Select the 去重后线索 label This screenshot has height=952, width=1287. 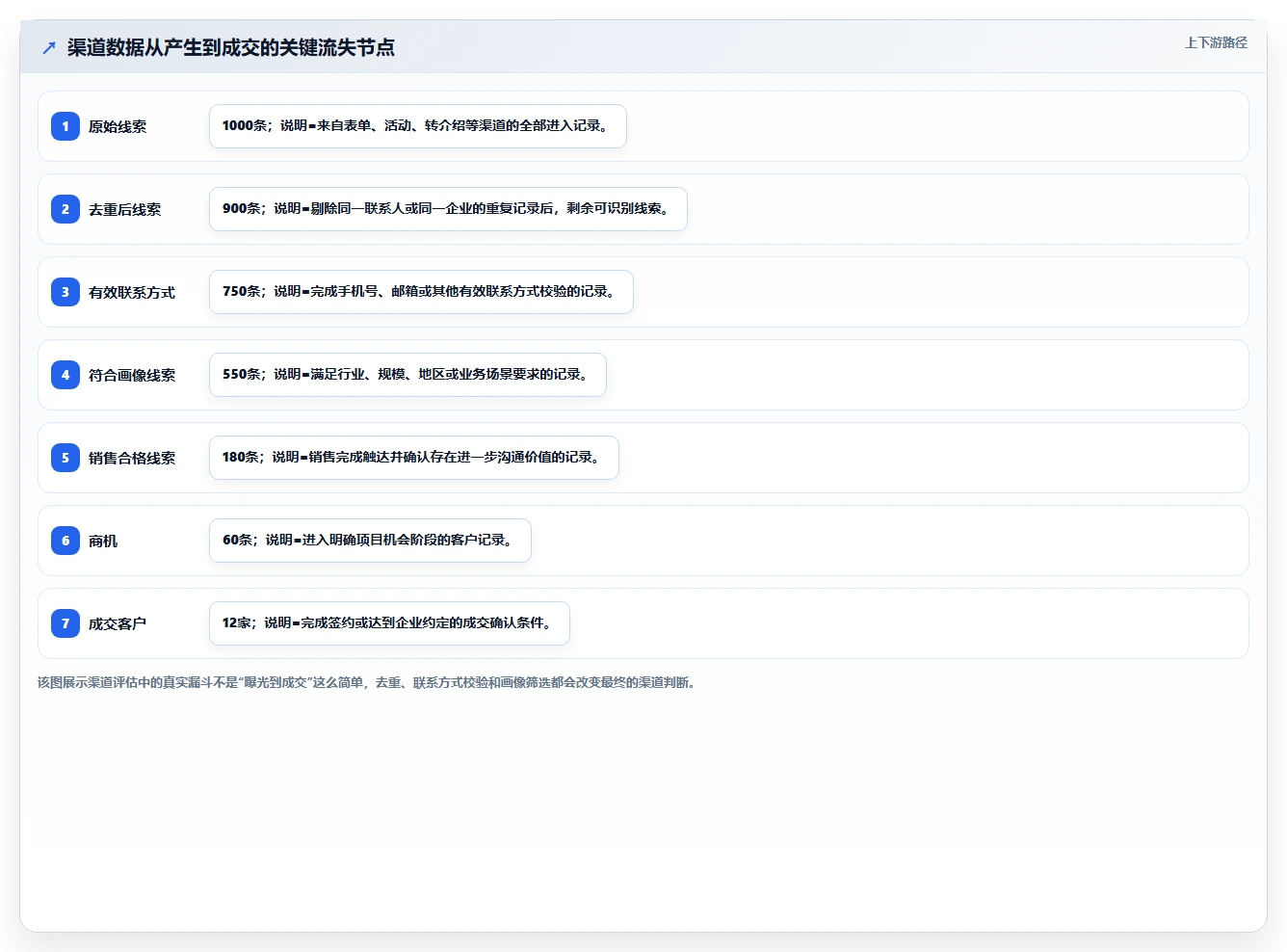click(x=125, y=209)
